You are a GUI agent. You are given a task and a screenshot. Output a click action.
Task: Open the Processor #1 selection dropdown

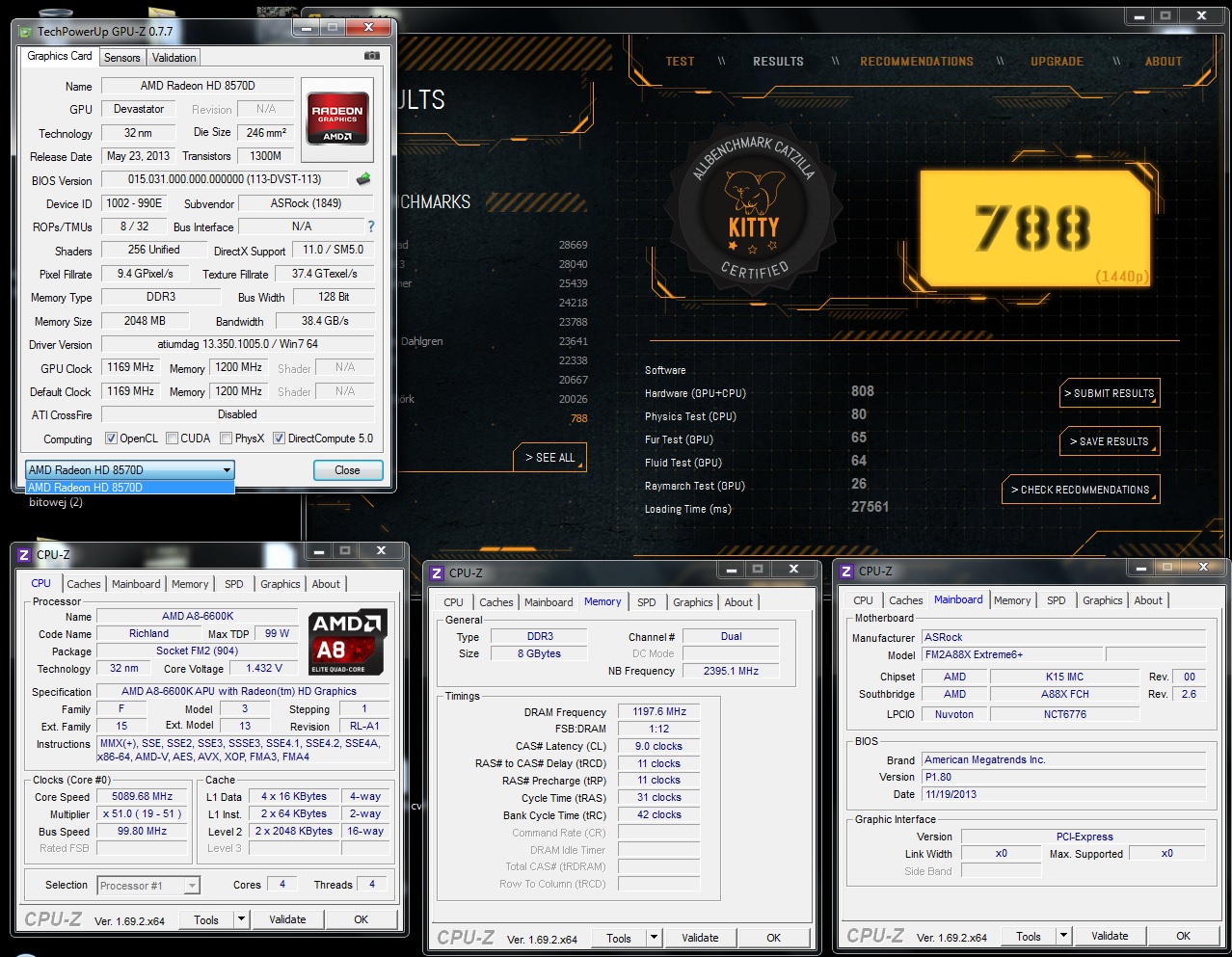coord(147,886)
